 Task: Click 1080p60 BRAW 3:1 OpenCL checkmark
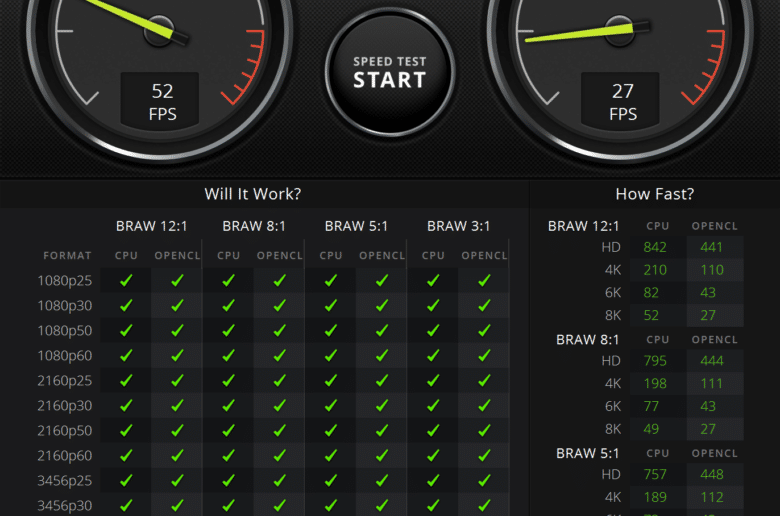click(485, 355)
